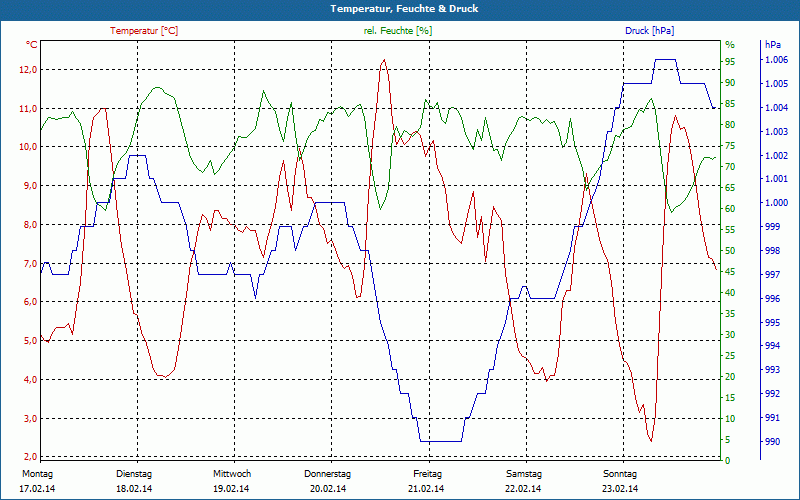Click the '70' humidity axis value

click(730, 167)
